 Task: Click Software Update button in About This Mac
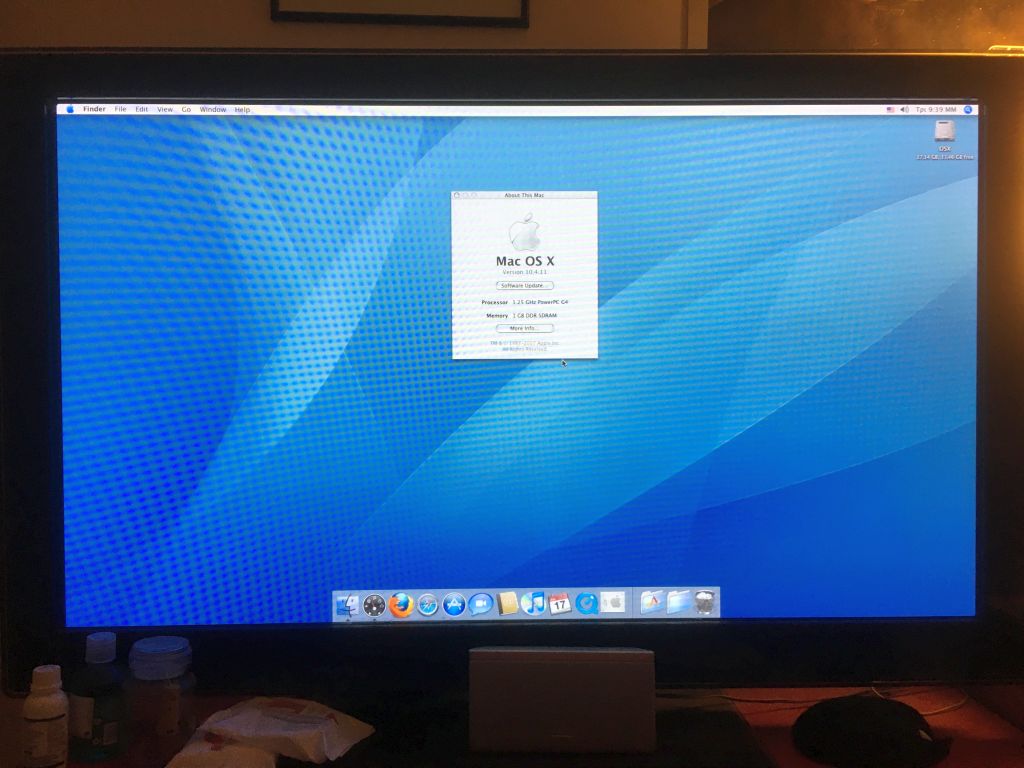524,285
